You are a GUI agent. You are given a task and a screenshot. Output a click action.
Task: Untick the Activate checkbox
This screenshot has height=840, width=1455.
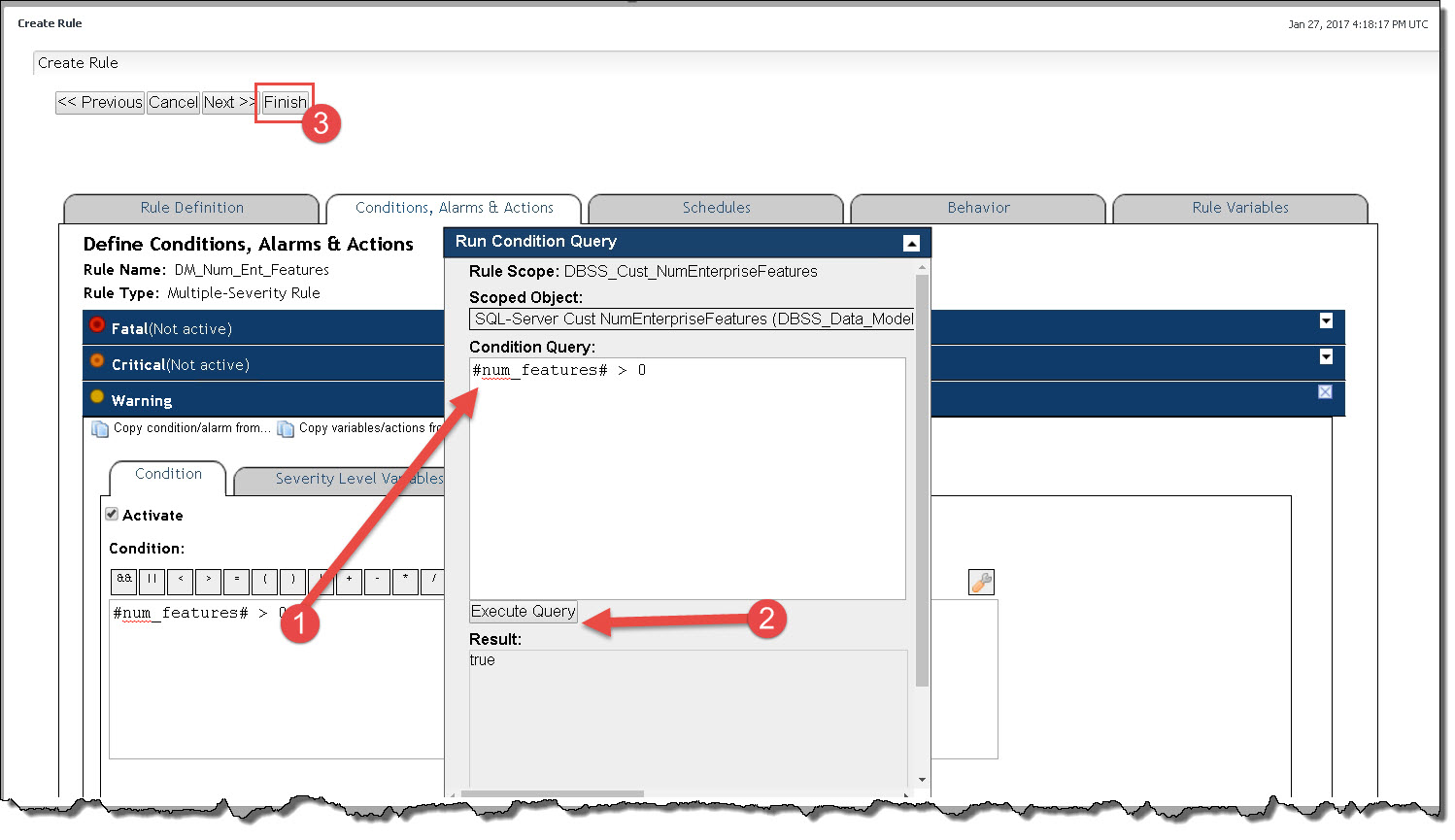112,515
